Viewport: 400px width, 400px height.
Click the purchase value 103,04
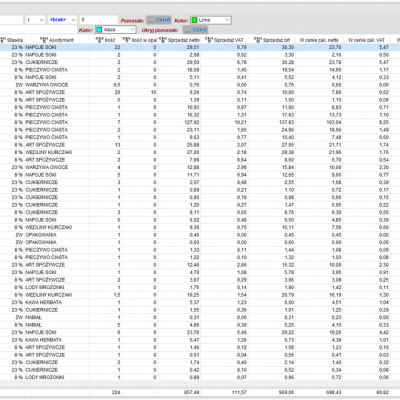point(334,122)
